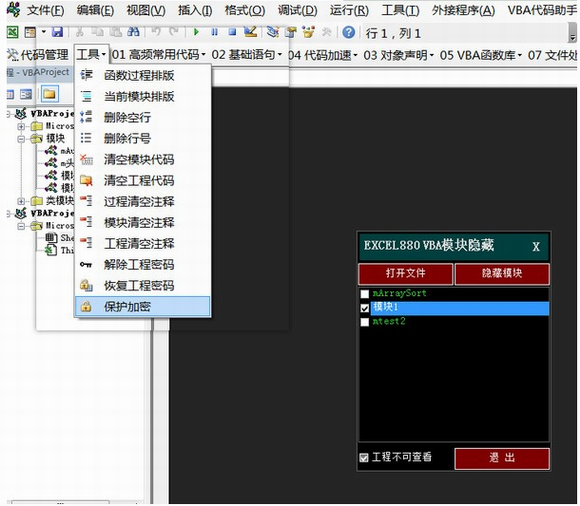580x506 pixels.
Task: Choose 工程清空注释 from the tools menu
Action: pos(143,244)
